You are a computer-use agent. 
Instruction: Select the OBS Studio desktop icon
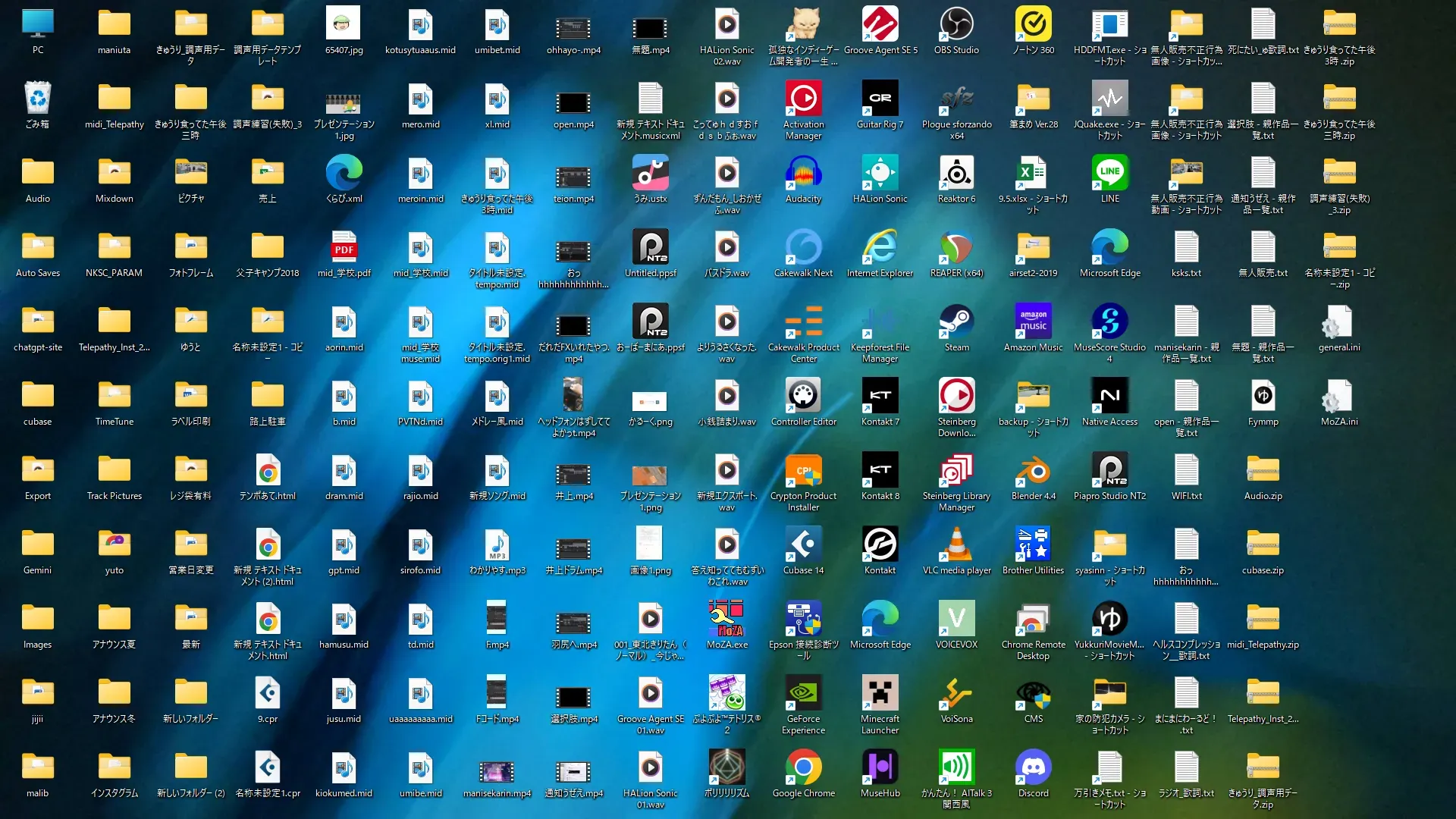point(956,25)
